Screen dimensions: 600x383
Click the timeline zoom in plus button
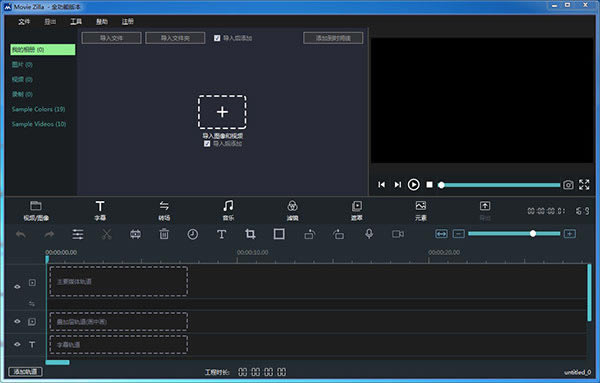[570, 234]
